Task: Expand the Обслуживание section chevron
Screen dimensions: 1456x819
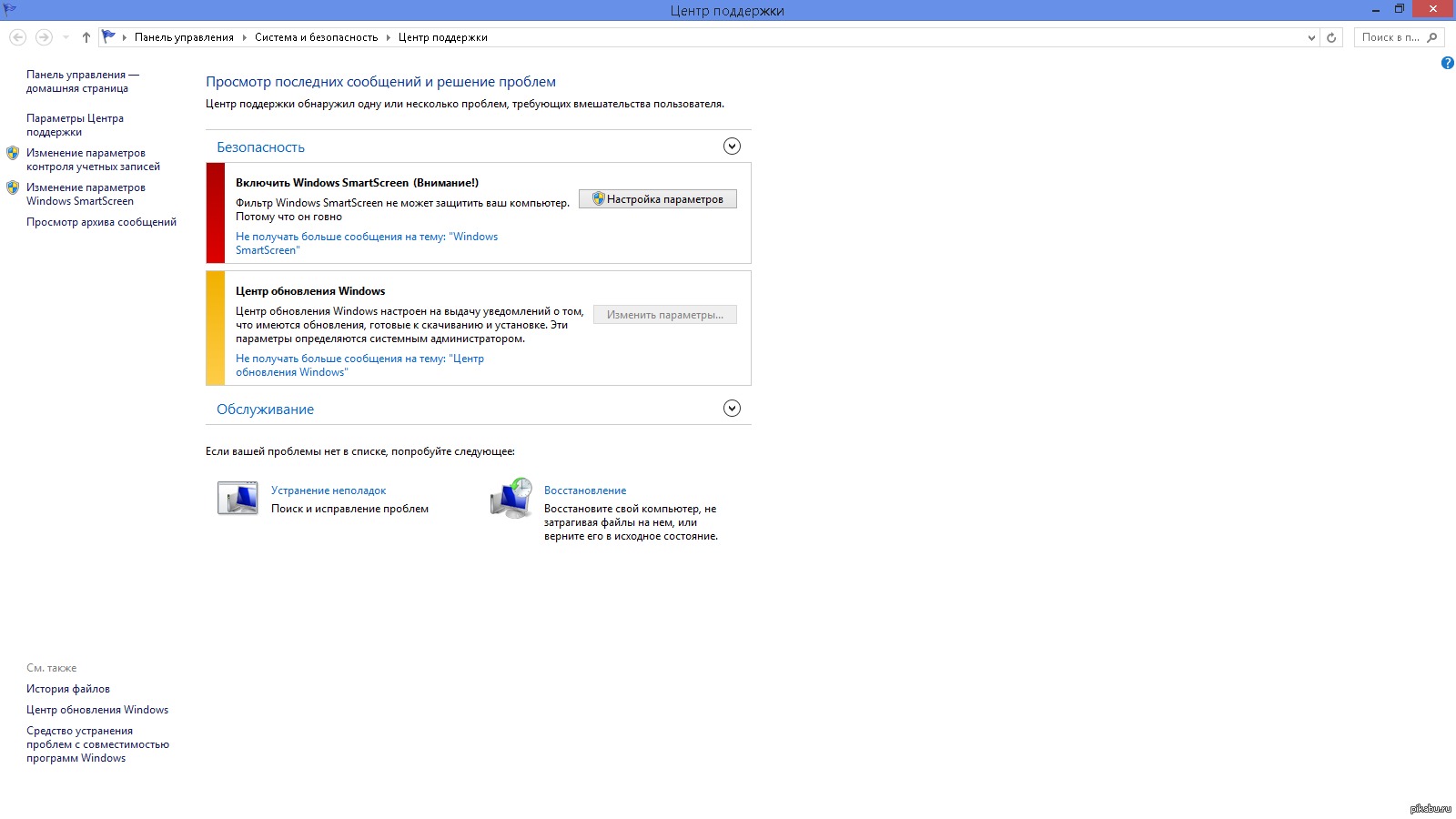Action: pos(732,409)
